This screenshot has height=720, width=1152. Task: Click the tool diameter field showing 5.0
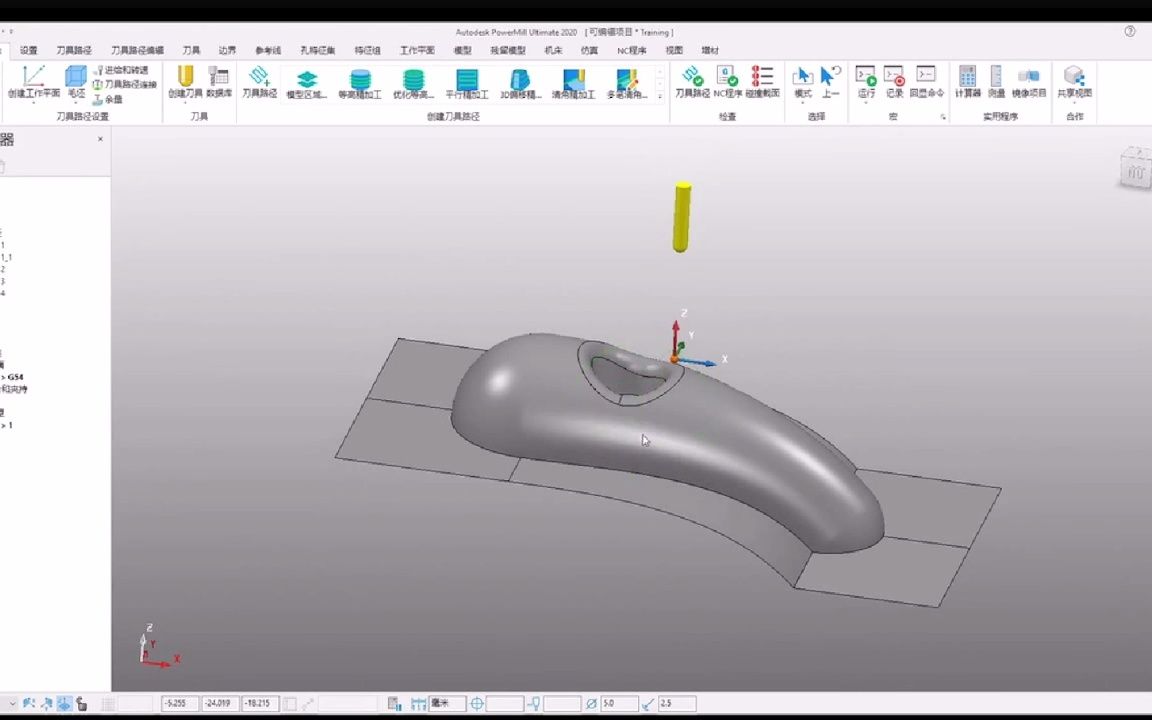coord(619,704)
